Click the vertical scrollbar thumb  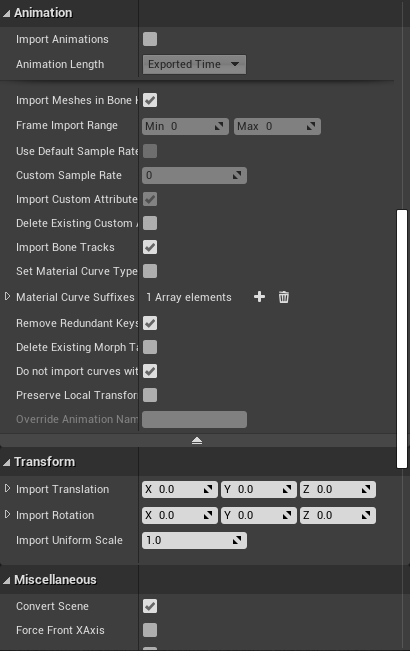tap(402, 339)
